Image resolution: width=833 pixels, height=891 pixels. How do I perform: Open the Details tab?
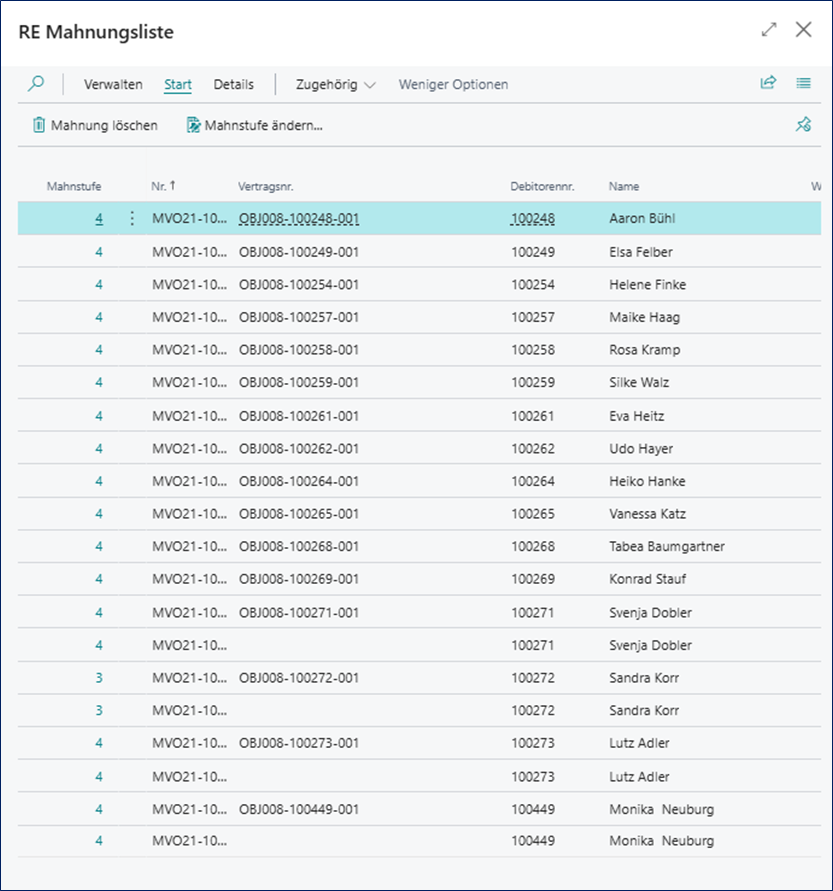coord(233,85)
